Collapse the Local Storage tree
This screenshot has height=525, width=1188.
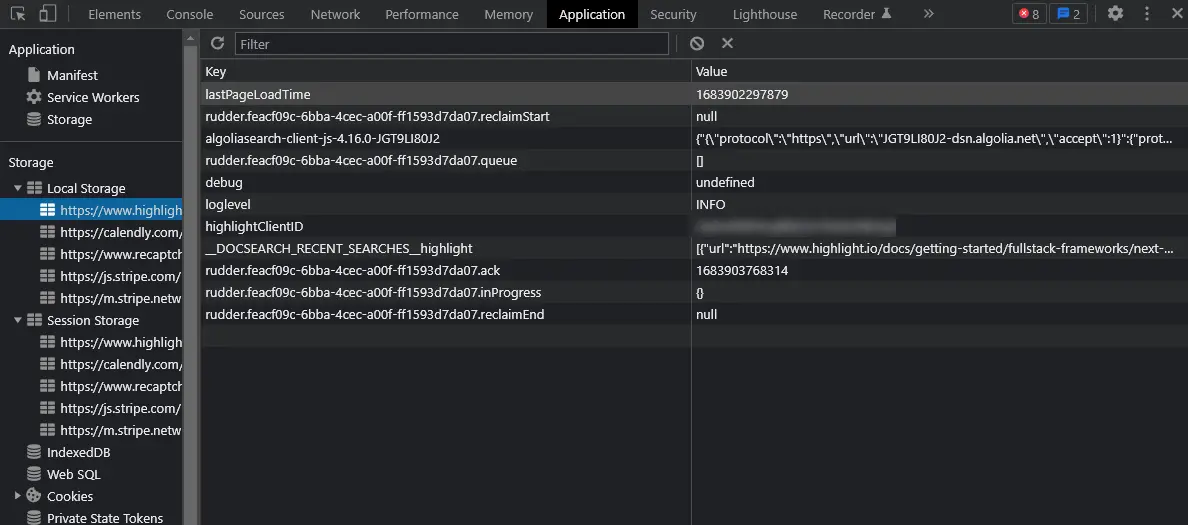point(18,188)
